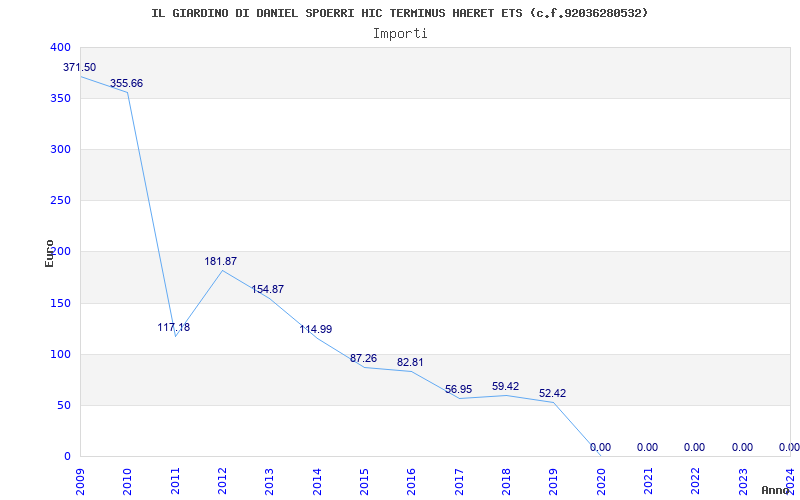This screenshot has height=500, width=800.
Task: Click the 350 y-axis tick label
Action: click(60, 98)
